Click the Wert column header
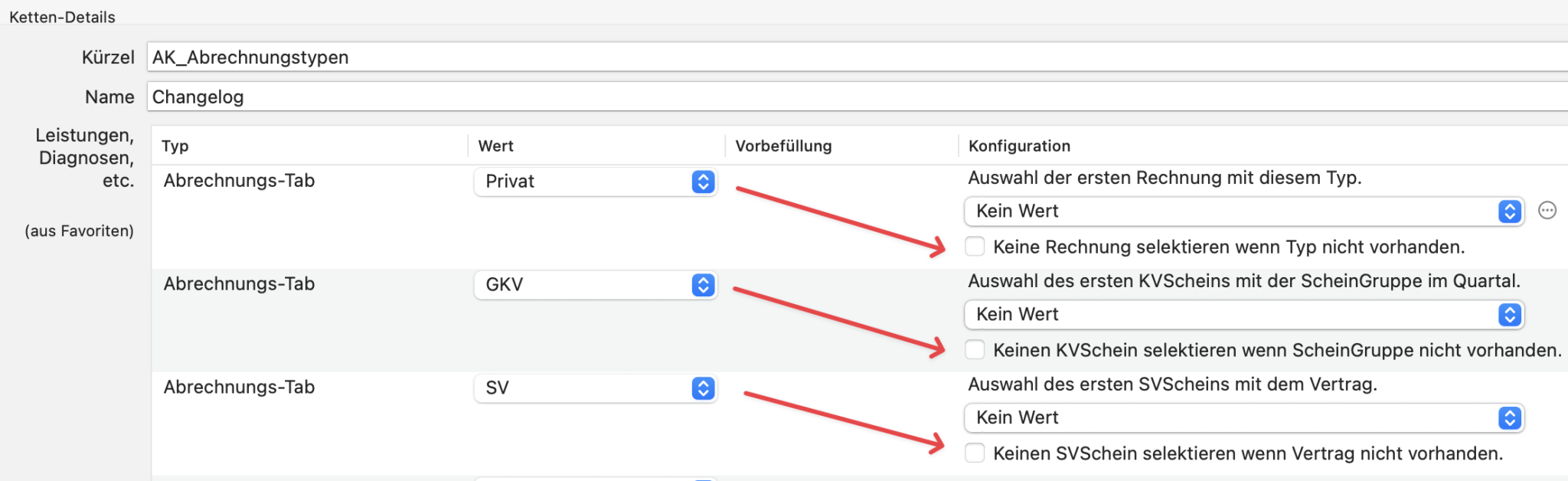 click(x=495, y=146)
